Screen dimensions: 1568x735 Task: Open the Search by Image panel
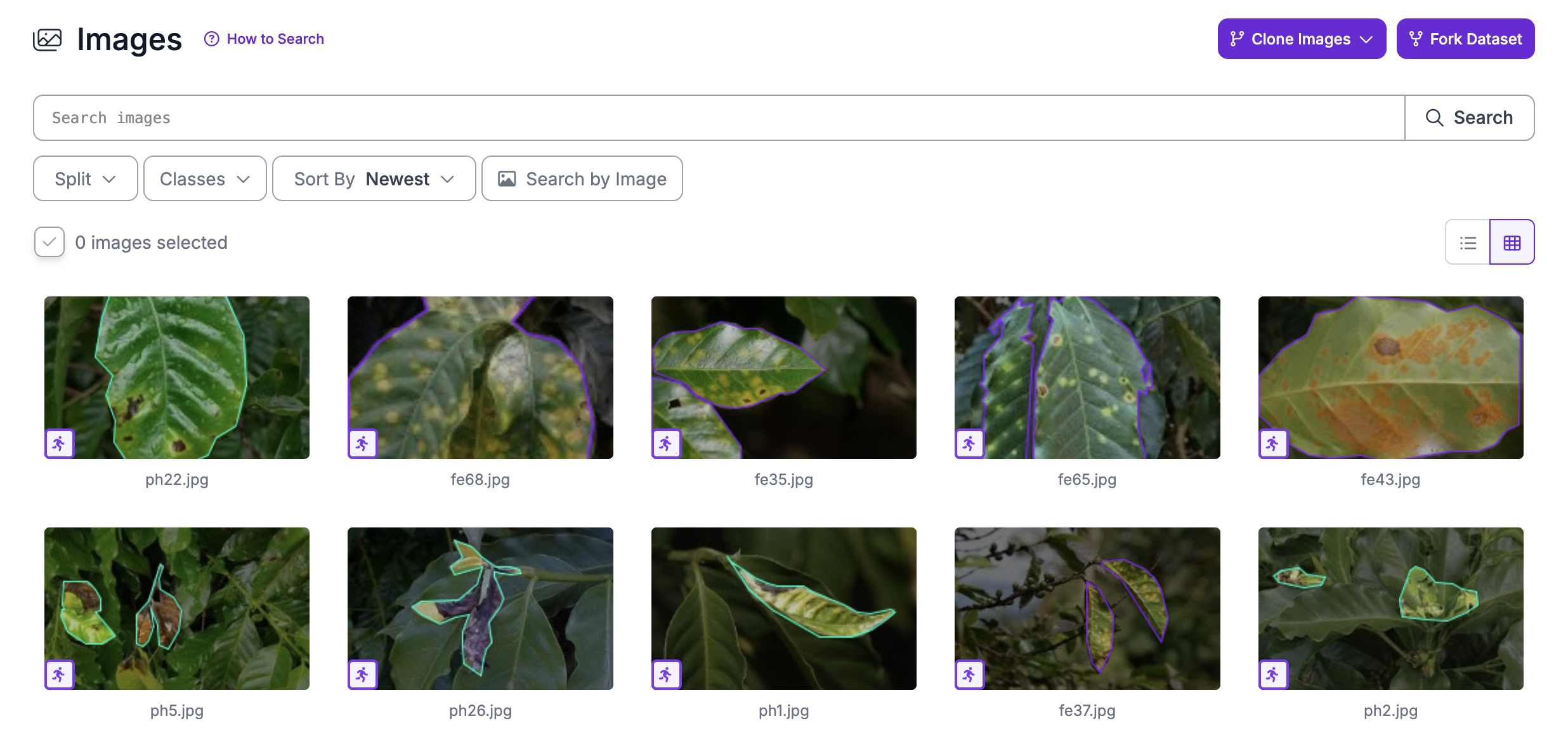pyautogui.click(x=582, y=178)
